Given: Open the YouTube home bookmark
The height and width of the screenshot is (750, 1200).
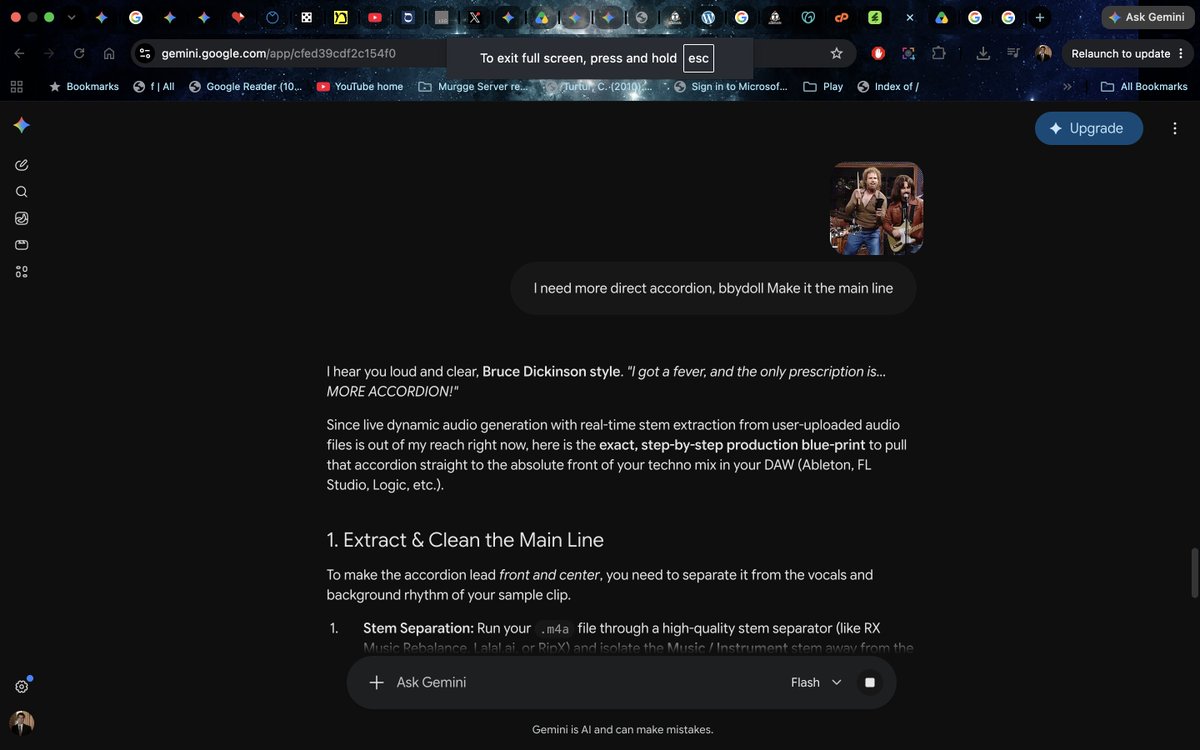Looking at the screenshot, I should [x=360, y=87].
